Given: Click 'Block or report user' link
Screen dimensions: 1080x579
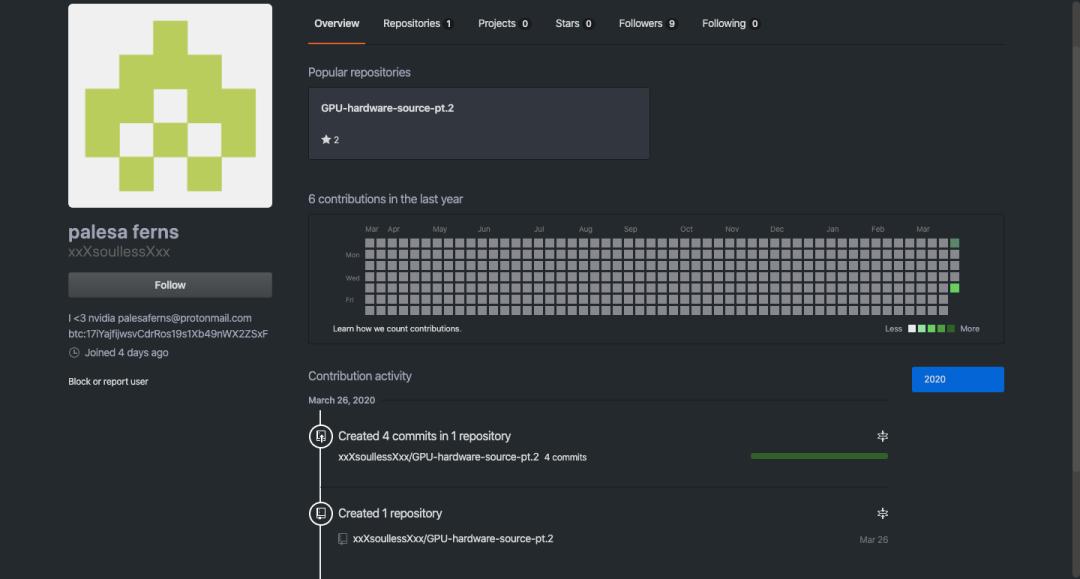Looking at the screenshot, I should coord(108,381).
